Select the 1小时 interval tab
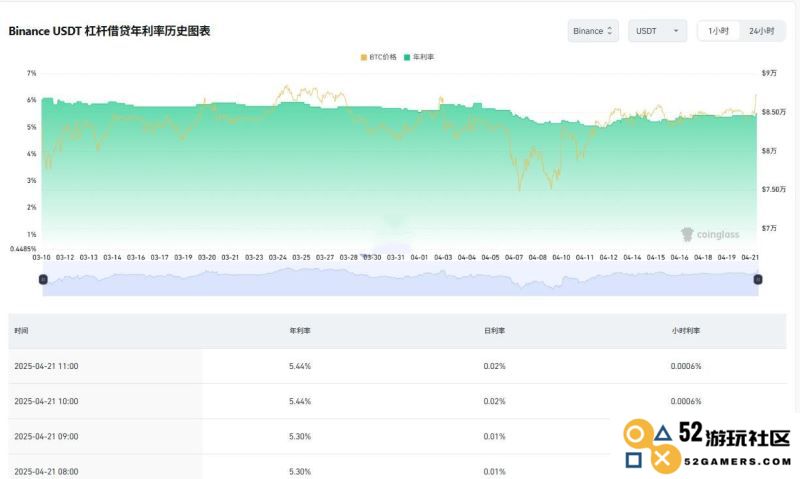The image size is (800, 479). [718, 31]
